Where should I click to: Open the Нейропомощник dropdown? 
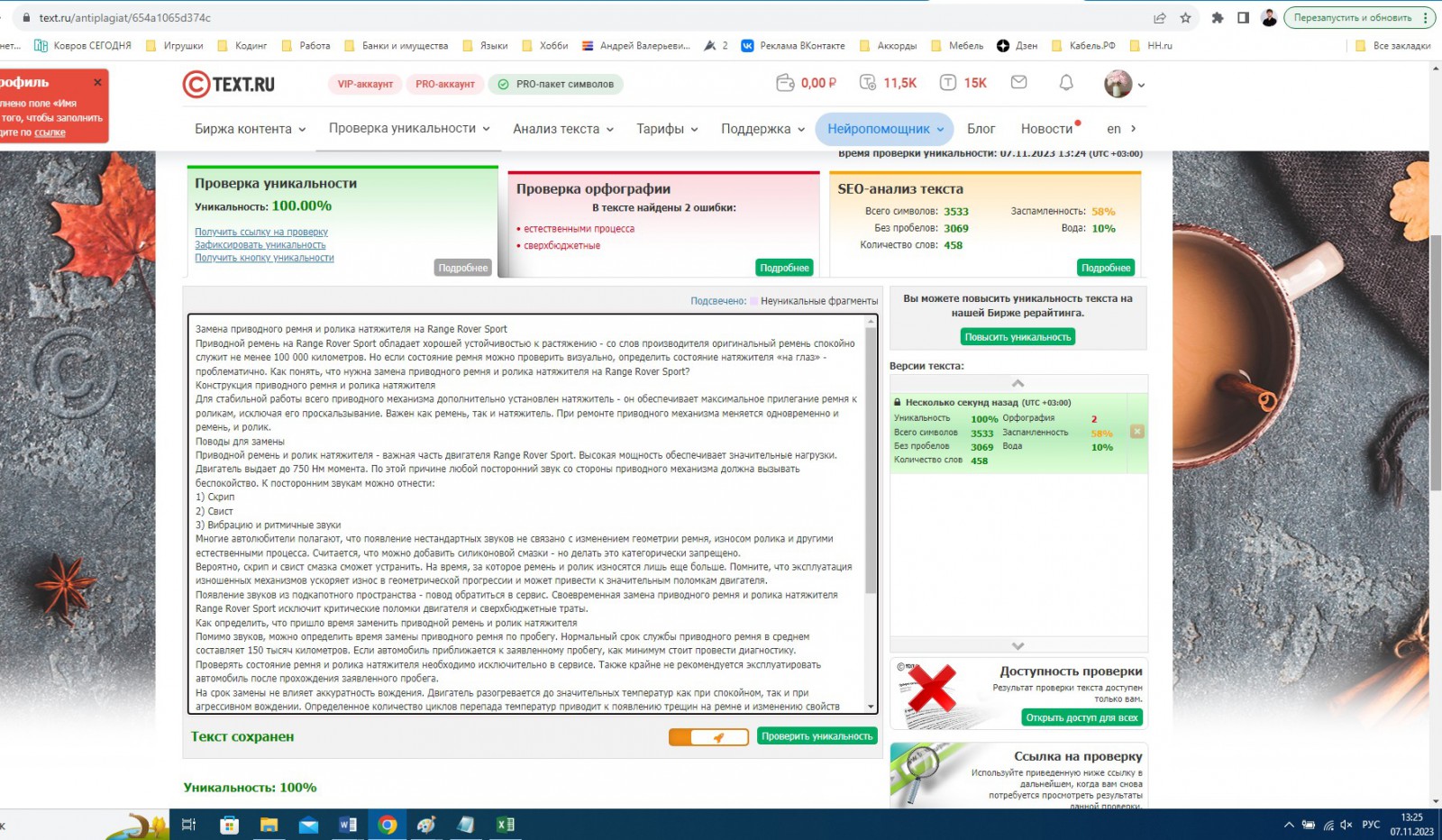(x=885, y=129)
